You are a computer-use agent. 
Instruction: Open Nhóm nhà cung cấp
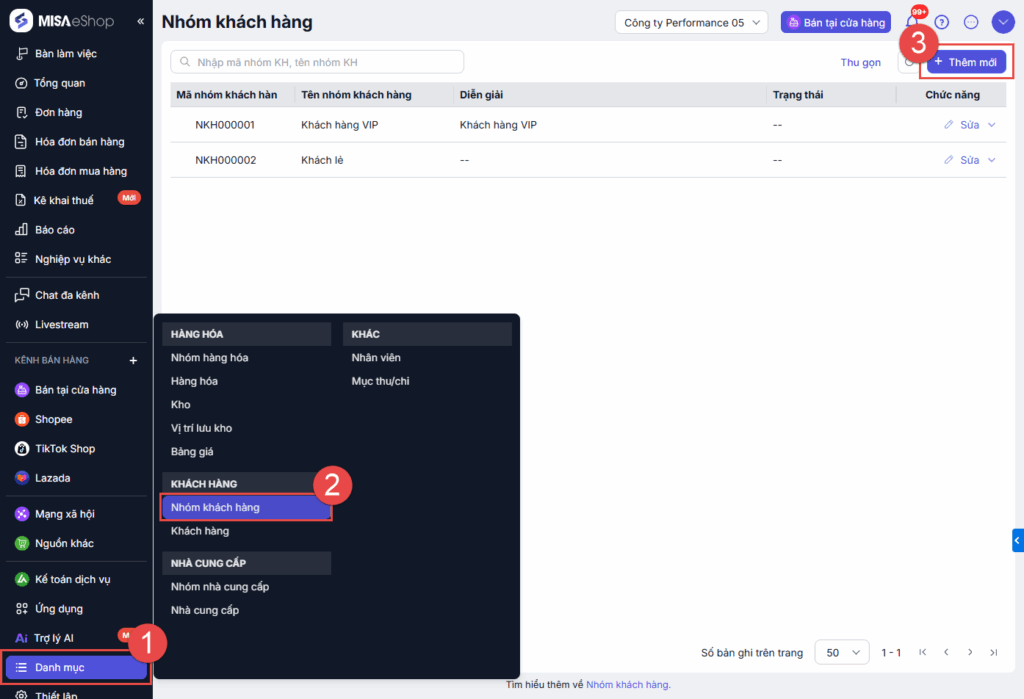[220, 587]
